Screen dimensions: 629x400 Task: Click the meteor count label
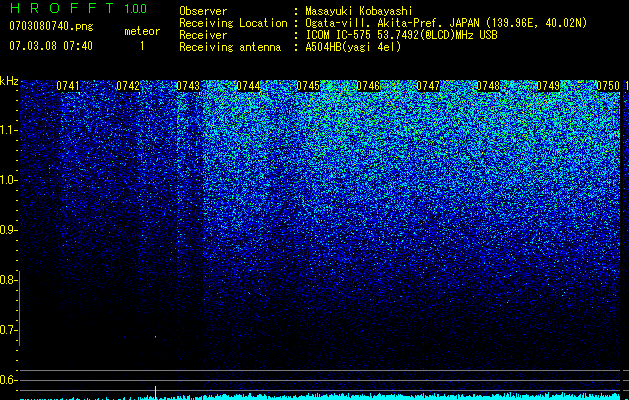pos(142,31)
